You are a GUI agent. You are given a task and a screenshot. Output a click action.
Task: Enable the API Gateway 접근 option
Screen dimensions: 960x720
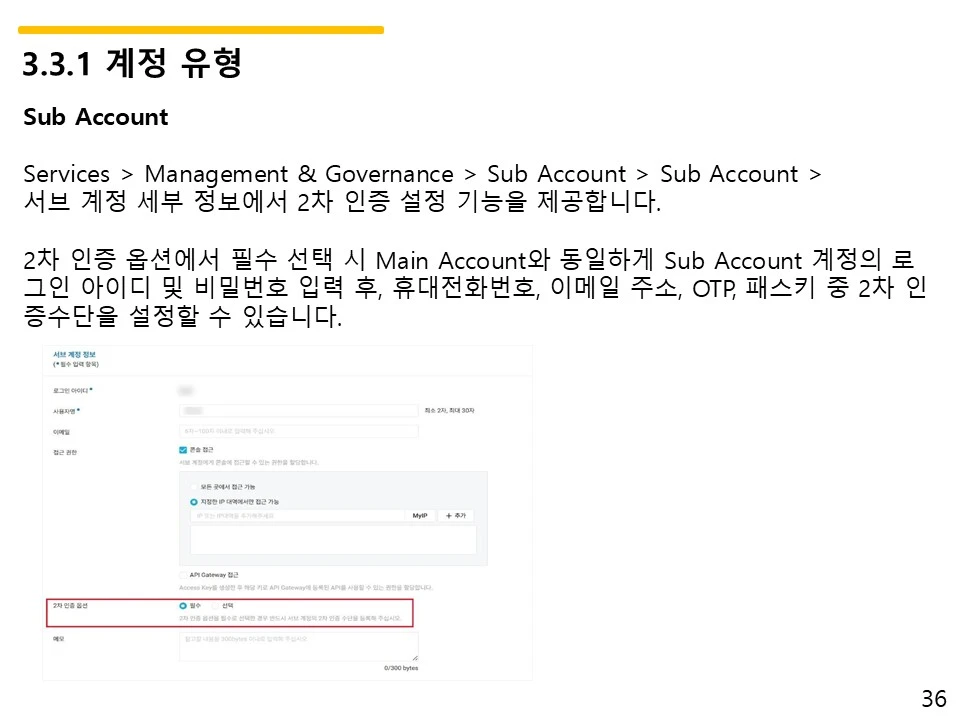pyautogui.click(x=182, y=573)
